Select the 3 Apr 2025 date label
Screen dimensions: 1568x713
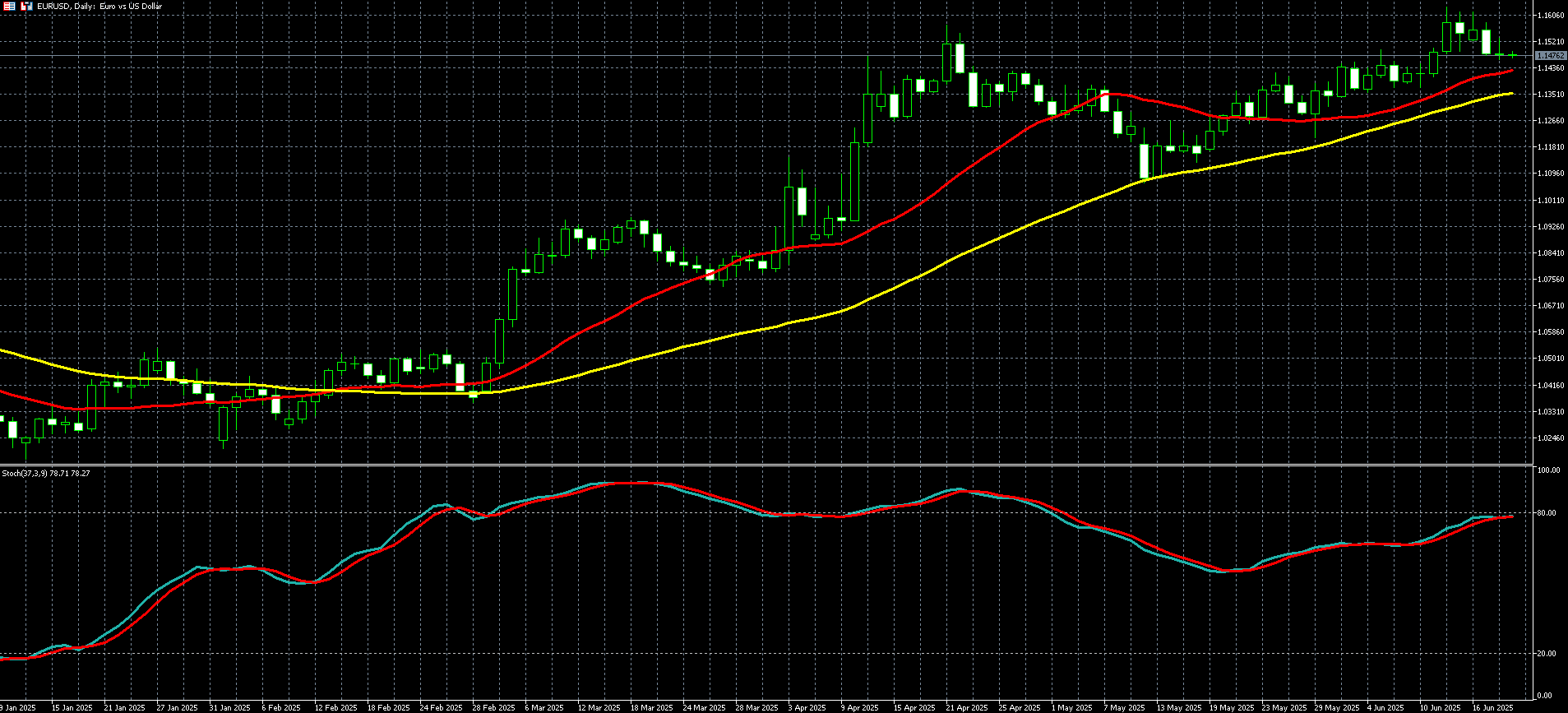click(x=807, y=707)
